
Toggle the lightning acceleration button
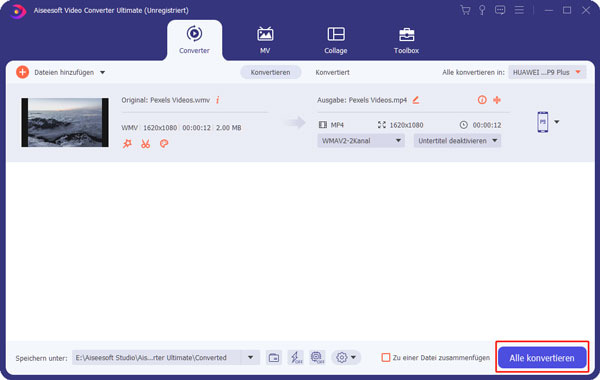point(295,358)
